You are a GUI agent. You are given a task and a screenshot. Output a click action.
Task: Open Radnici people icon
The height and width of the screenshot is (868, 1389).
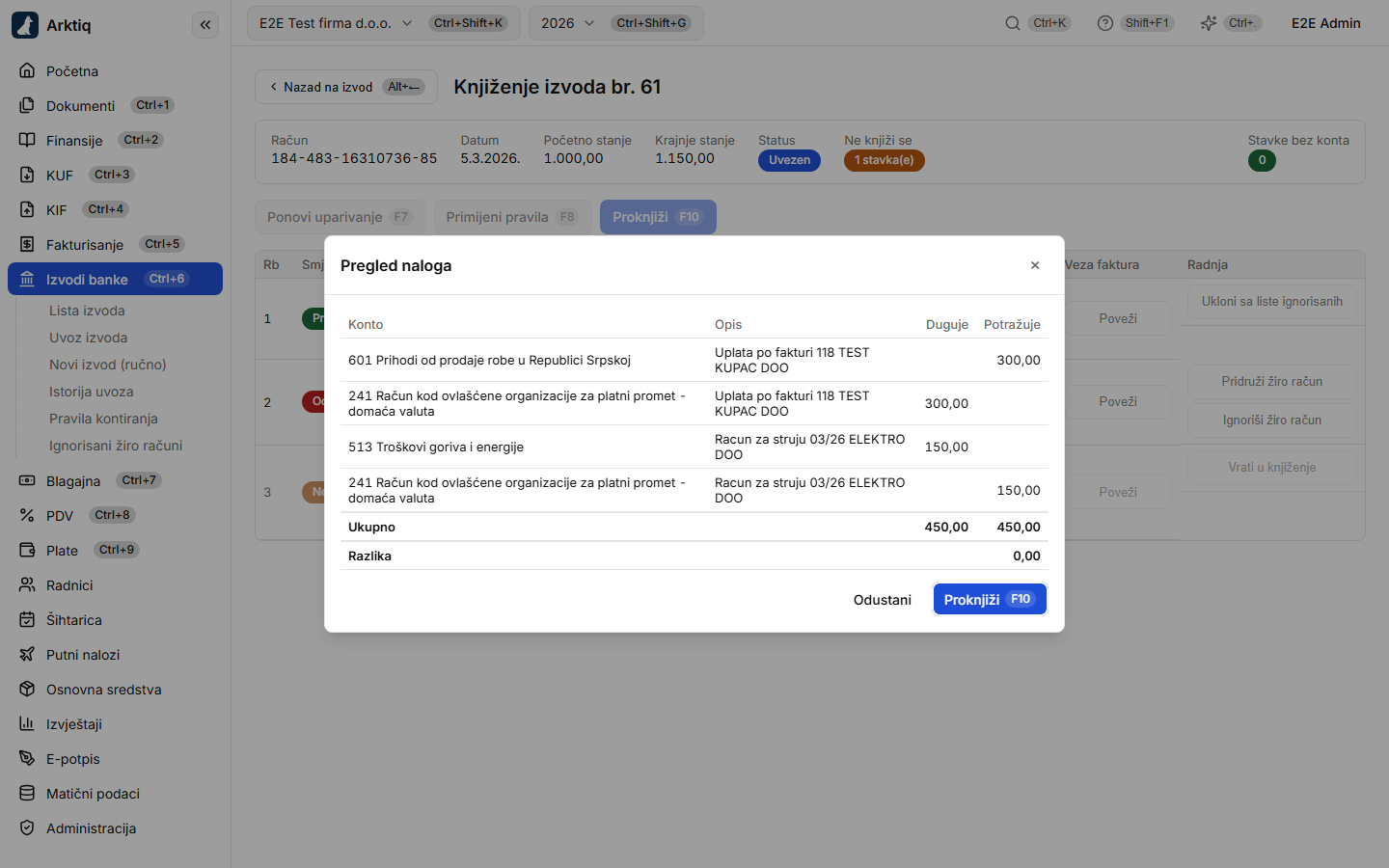[x=27, y=584]
